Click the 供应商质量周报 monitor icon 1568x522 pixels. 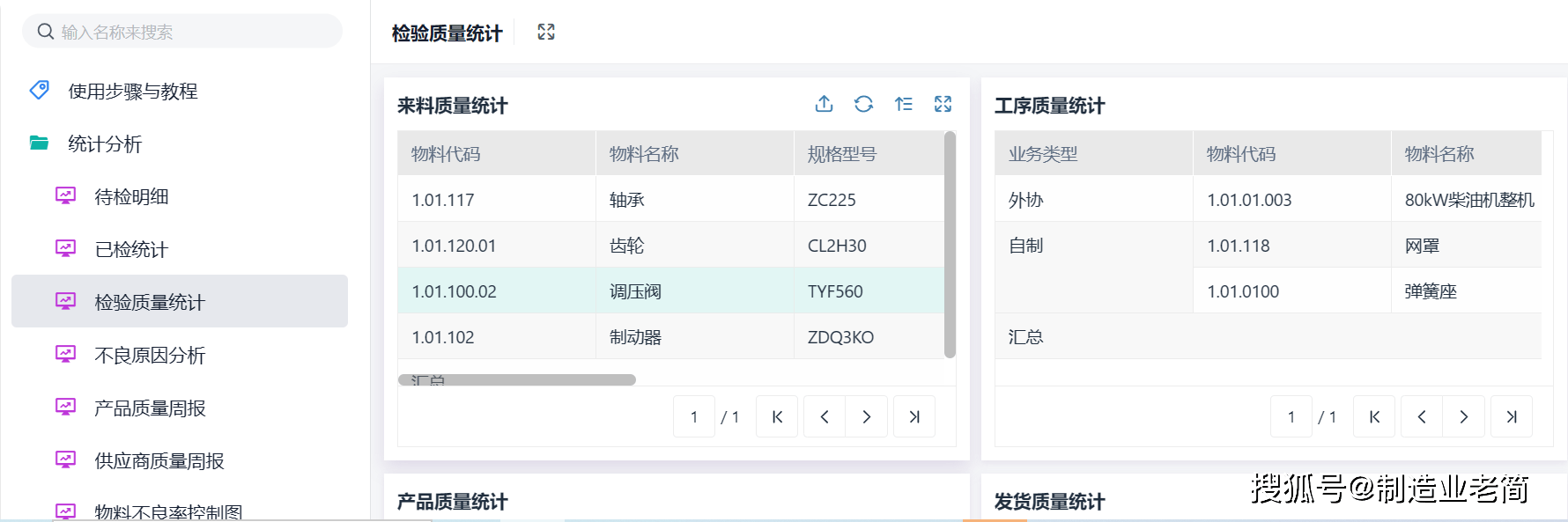(x=66, y=460)
